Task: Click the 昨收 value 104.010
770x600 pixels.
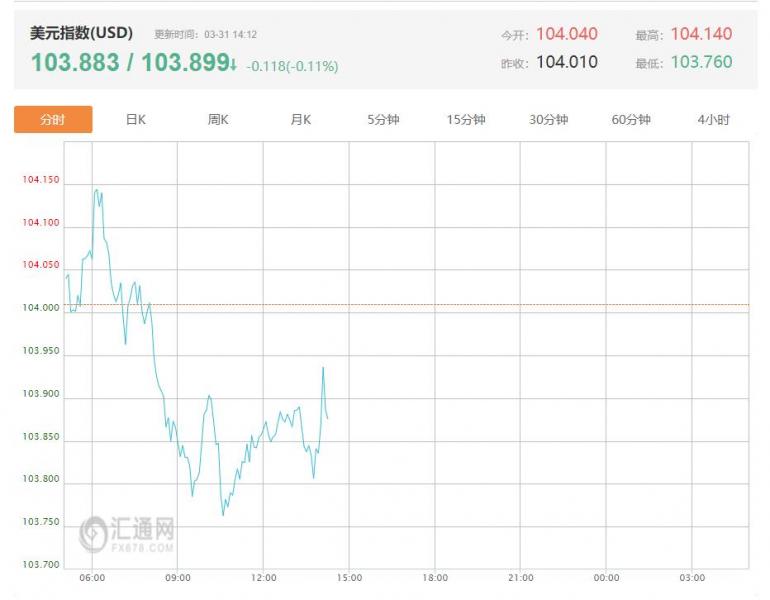Action: 567,62
